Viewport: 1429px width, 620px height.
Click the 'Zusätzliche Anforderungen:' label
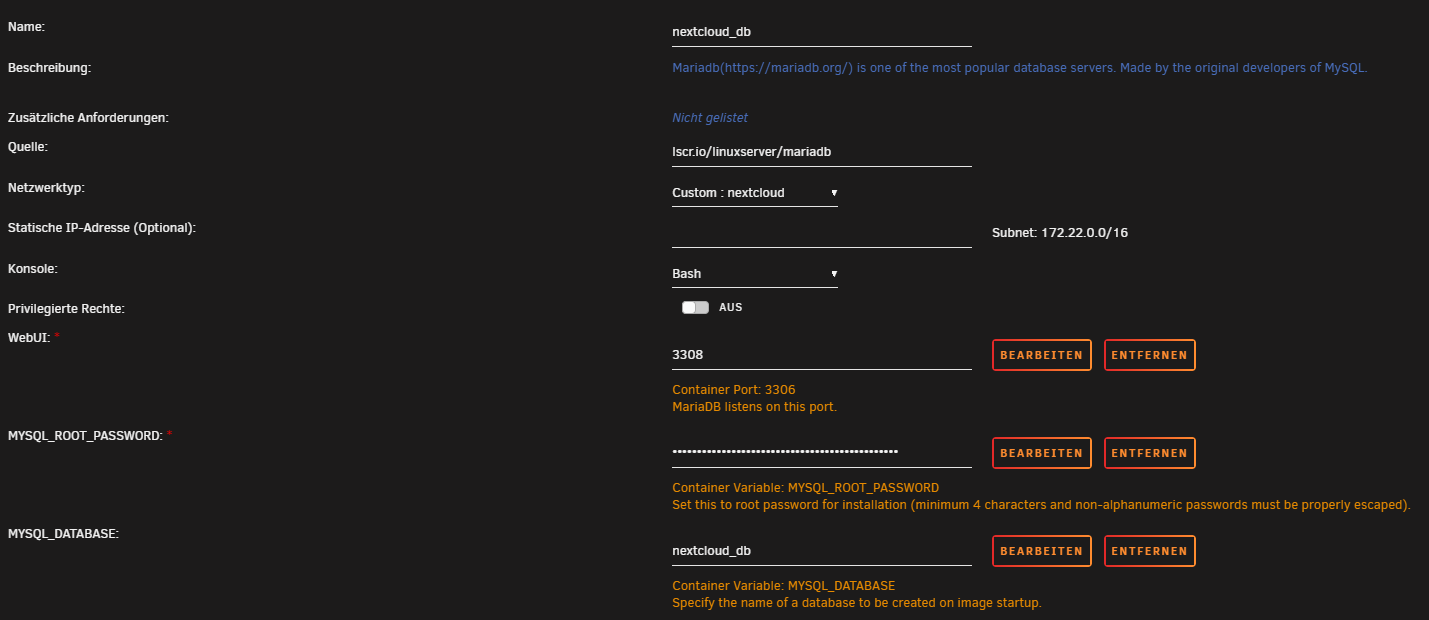tap(88, 118)
